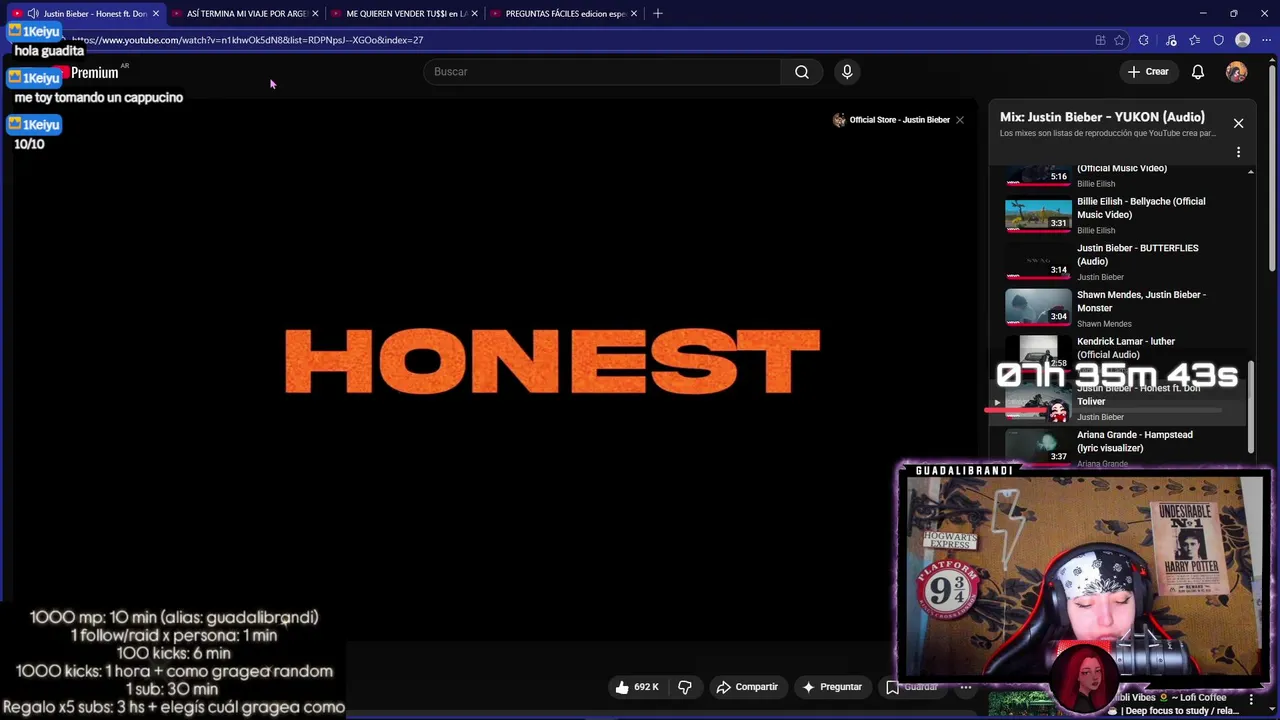The height and width of the screenshot is (720, 1280).
Task: Open the Lofi Coffee recommended video thumbnail
Action: [x=1022, y=704]
